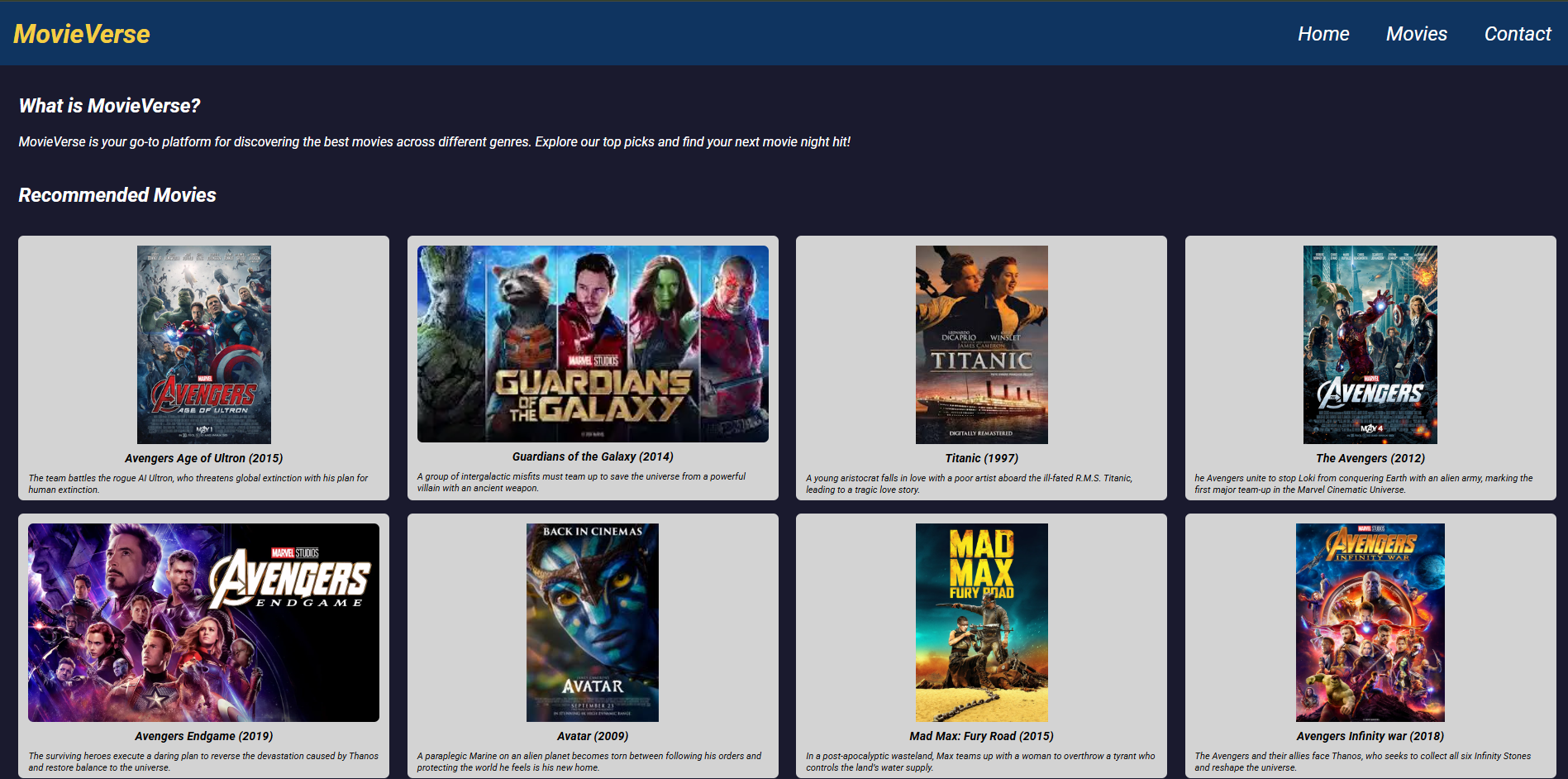Open the Avengers Infinity War poster
Viewport: 1568px width, 779px height.
click(1370, 623)
